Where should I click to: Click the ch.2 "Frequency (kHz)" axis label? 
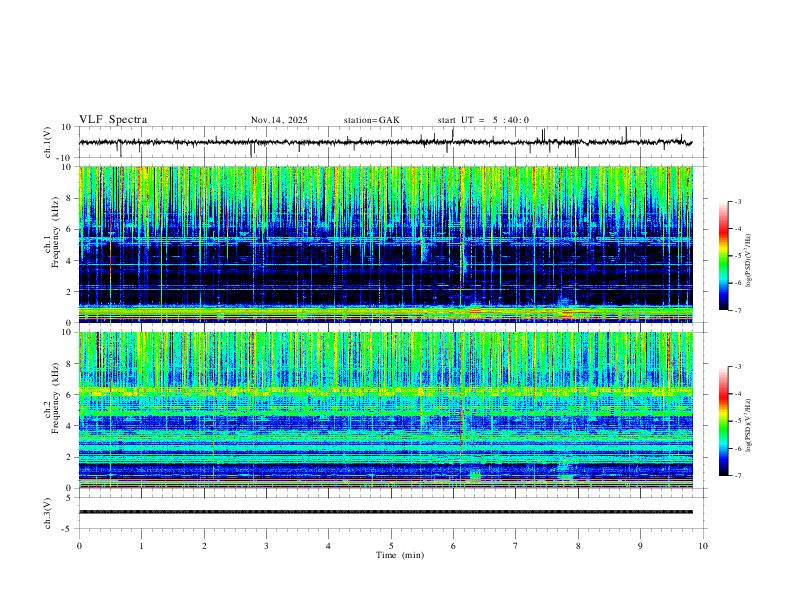point(55,398)
